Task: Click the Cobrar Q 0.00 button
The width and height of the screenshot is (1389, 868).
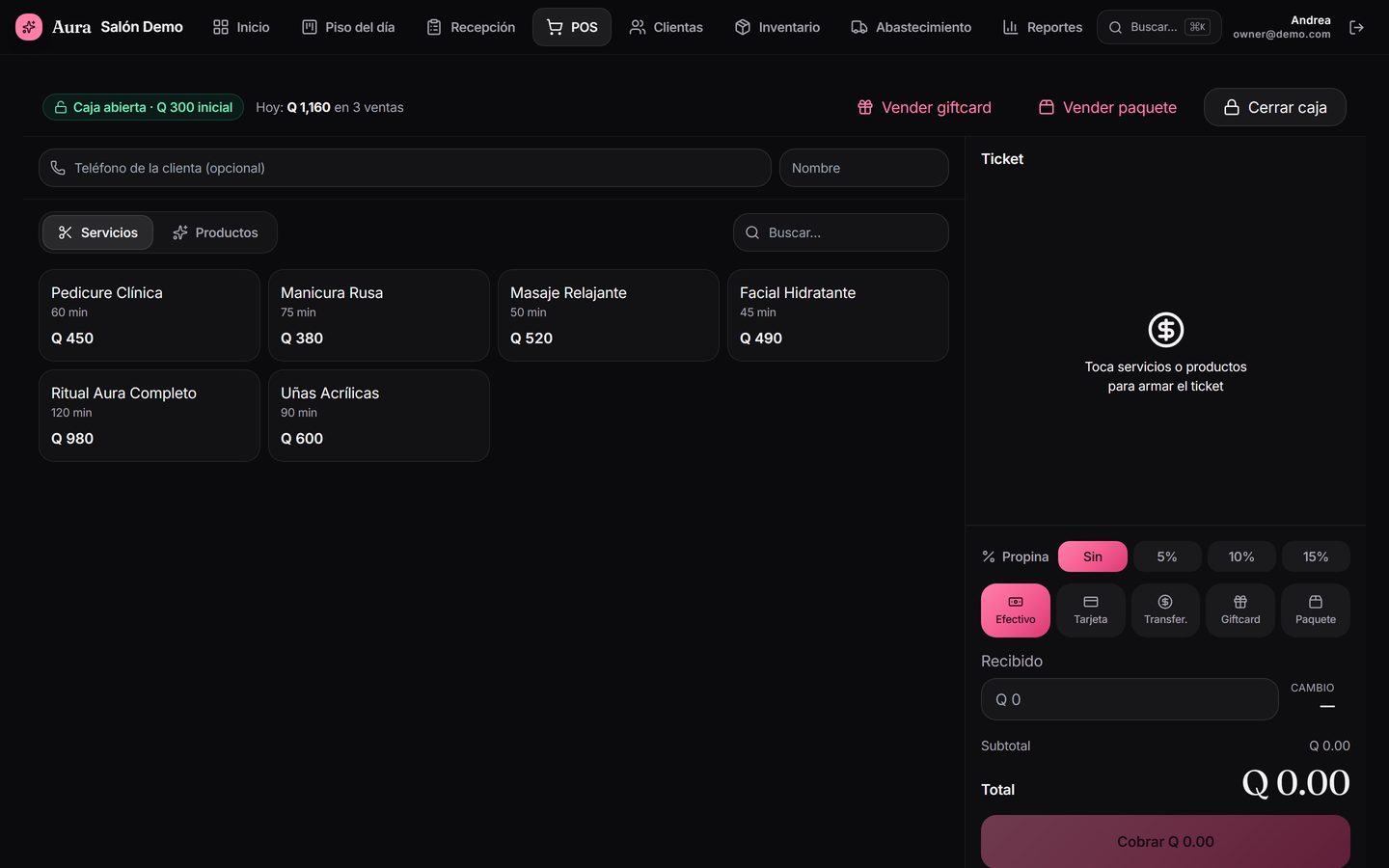Action: click(x=1165, y=842)
